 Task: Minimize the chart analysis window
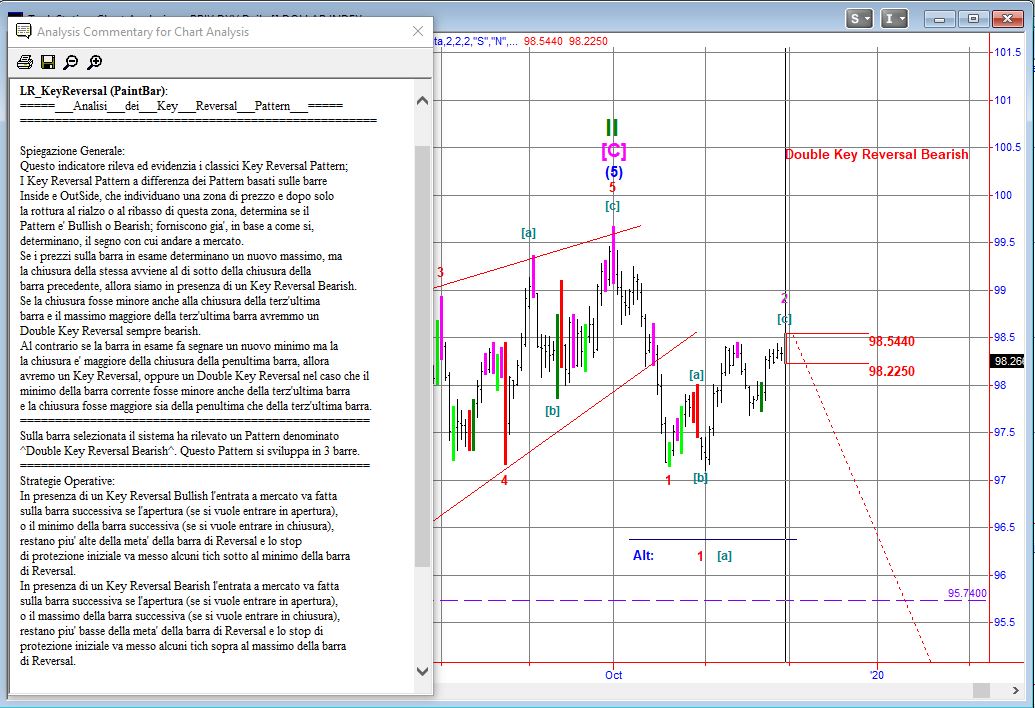click(941, 18)
